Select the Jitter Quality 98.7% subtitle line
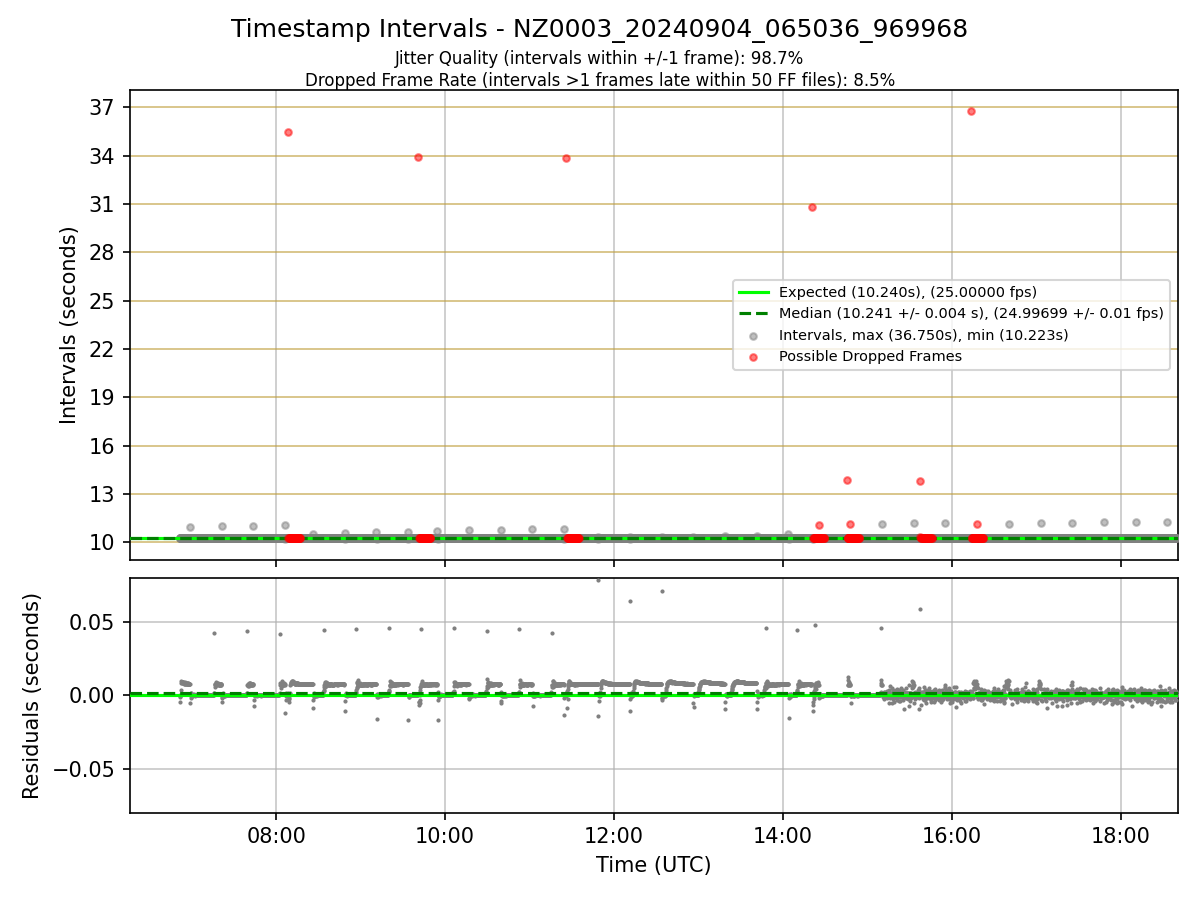This screenshot has width=1200, height=900. tap(599, 58)
